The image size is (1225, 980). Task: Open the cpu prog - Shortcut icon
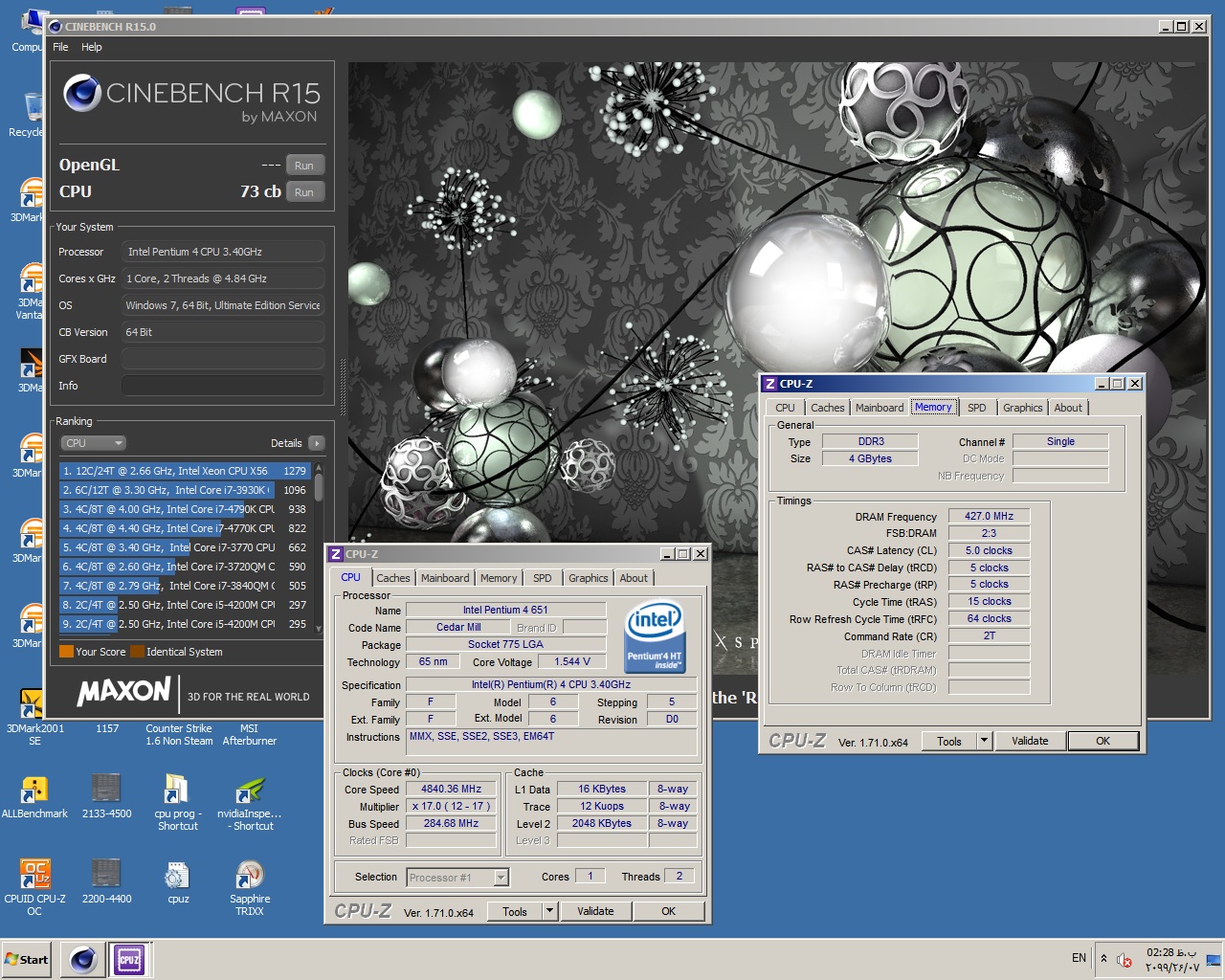(x=178, y=802)
